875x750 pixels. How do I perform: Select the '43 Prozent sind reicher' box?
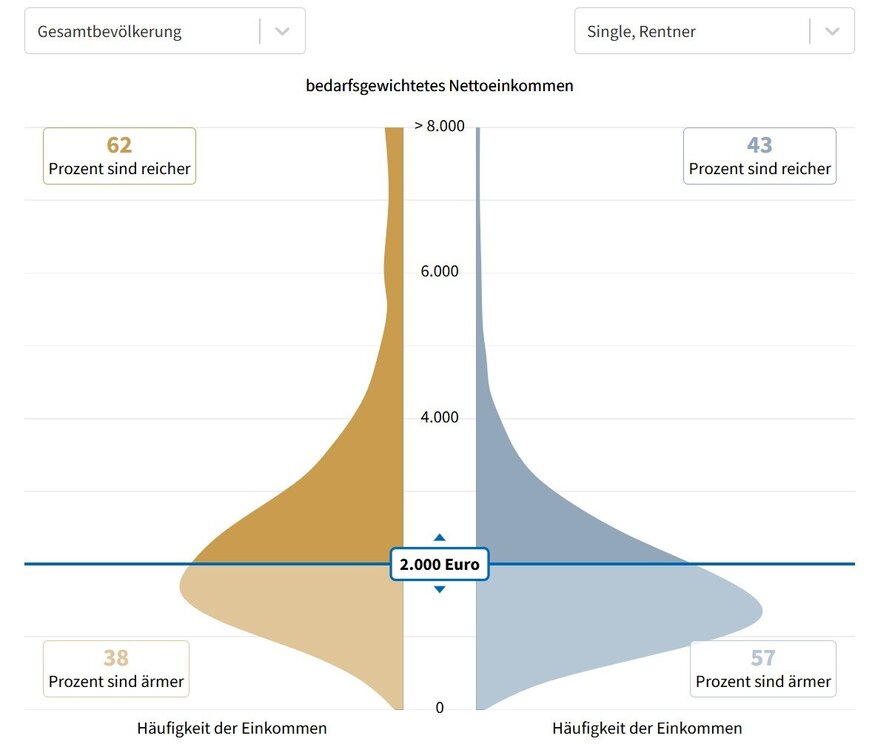pyautogui.click(x=760, y=156)
